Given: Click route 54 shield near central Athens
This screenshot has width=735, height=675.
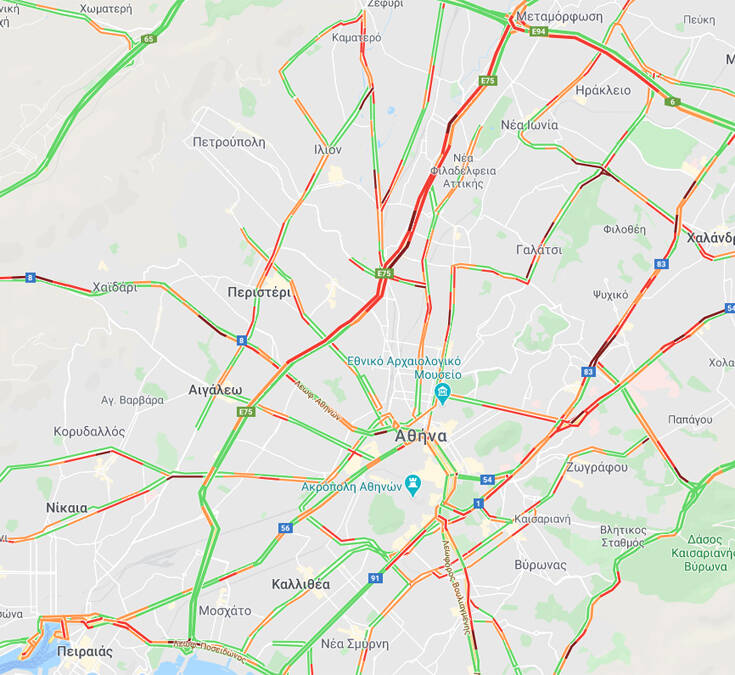Looking at the screenshot, I should tap(488, 479).
